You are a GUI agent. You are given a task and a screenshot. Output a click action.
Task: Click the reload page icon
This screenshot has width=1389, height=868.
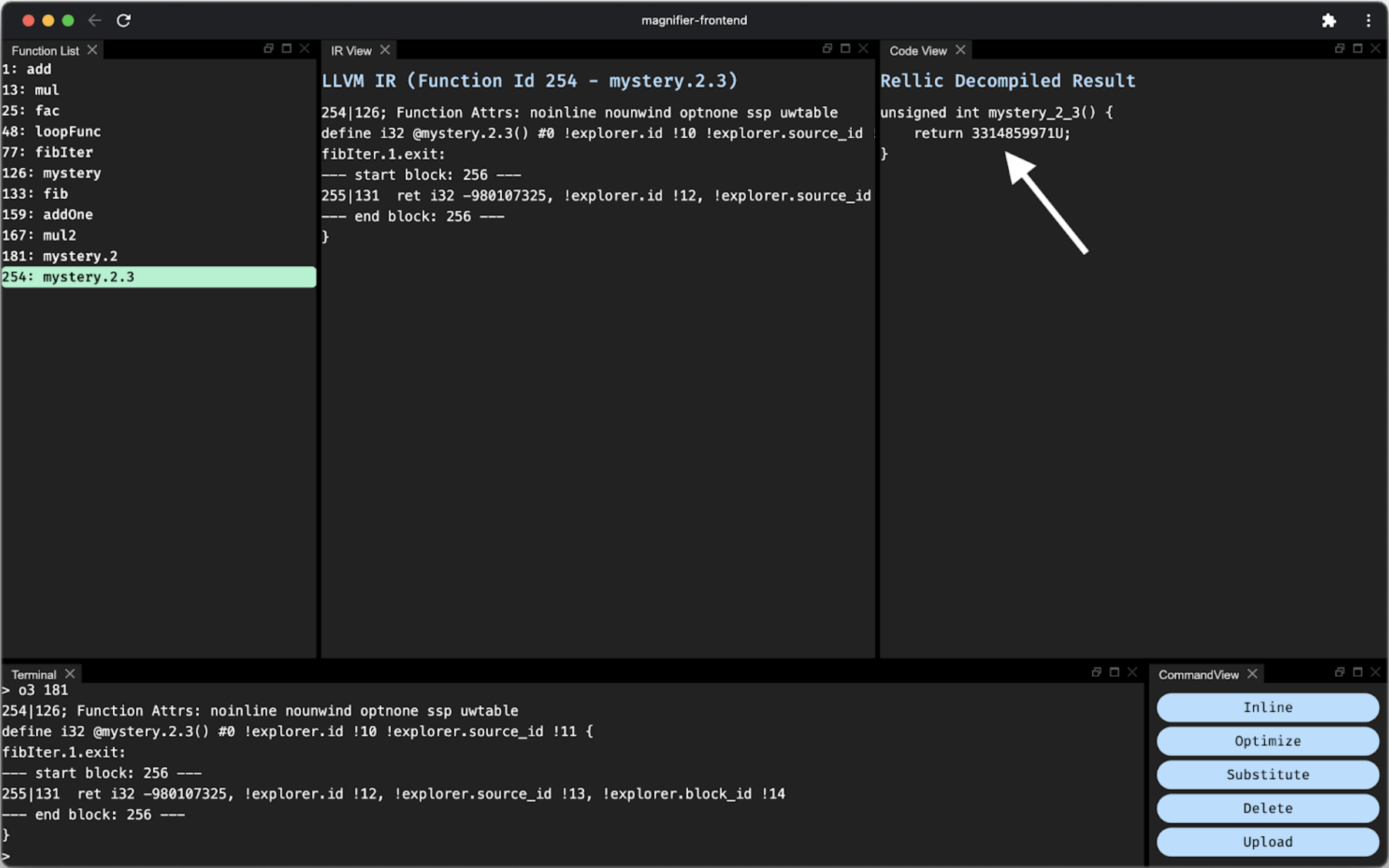tap(123, 21)
